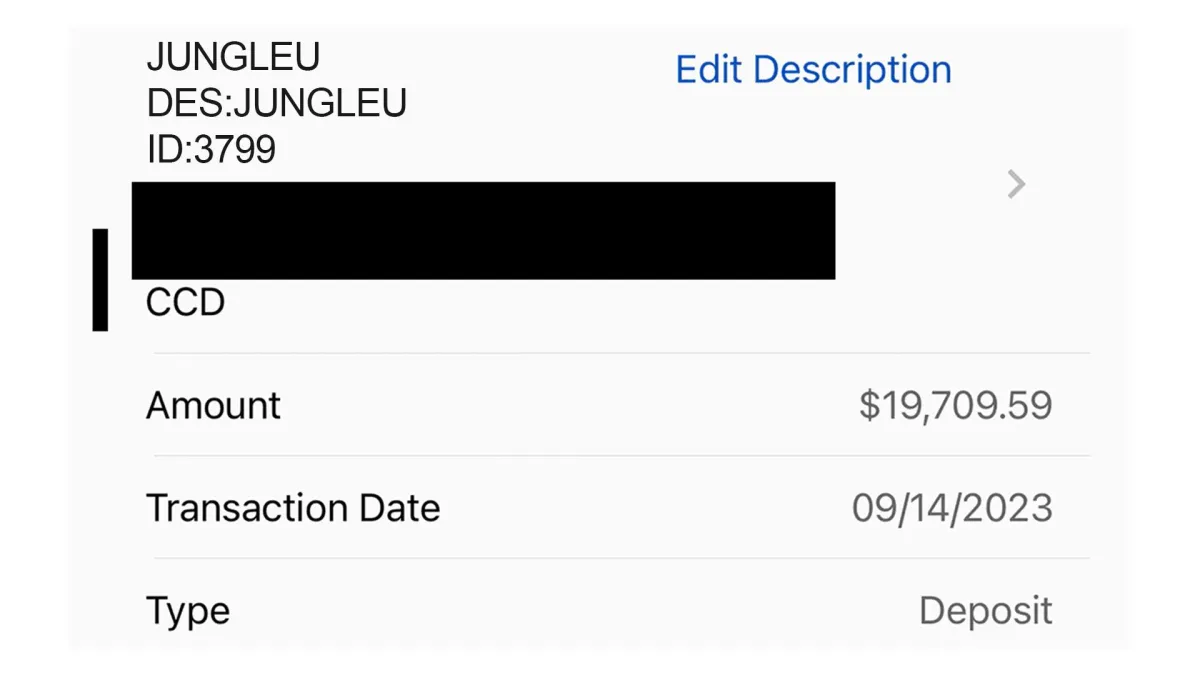Select the $19,709.59 amount value
This screenshot has width=1200, height=675.
(x=955, y=405)
